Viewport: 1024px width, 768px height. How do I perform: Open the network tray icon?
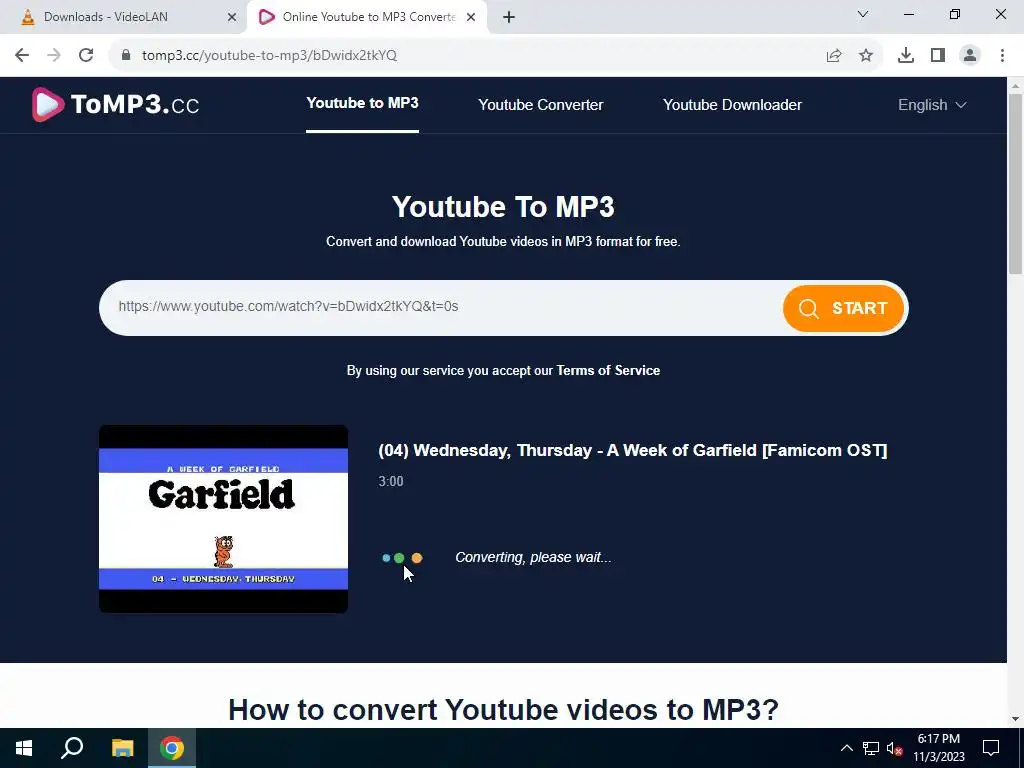(x=871, y=748)
